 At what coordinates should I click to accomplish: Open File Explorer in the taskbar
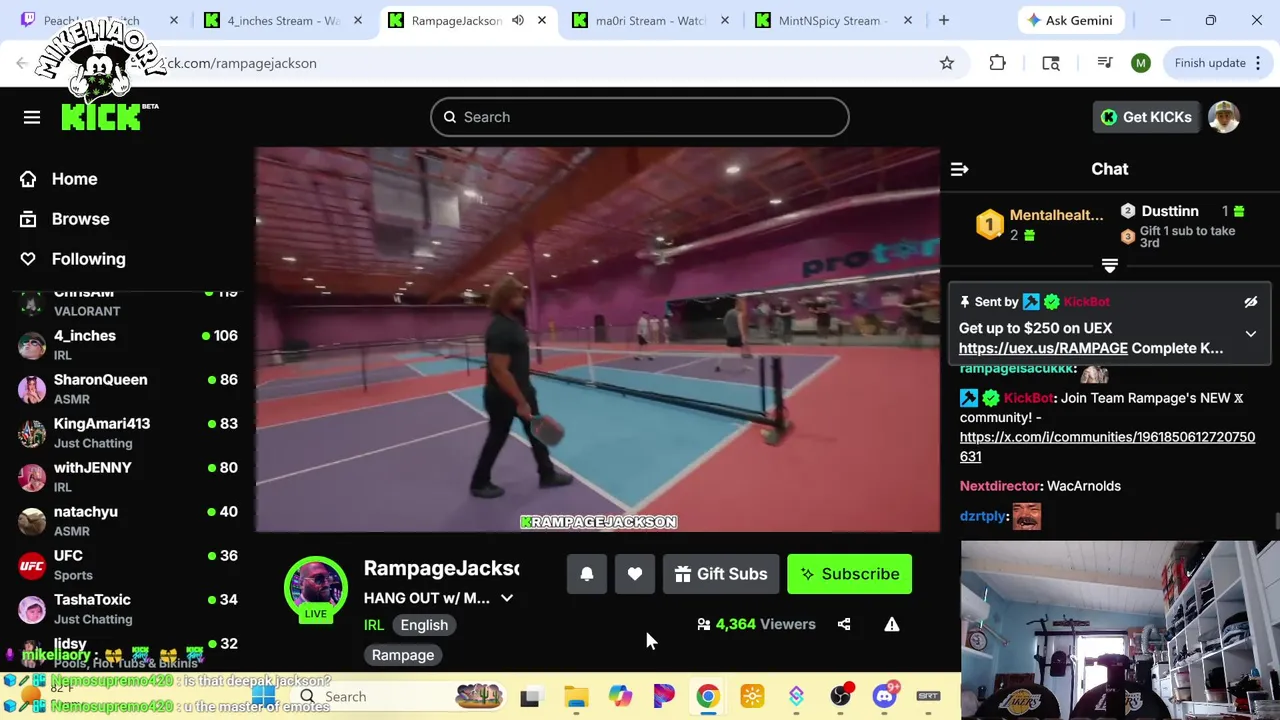pos(576,696)
